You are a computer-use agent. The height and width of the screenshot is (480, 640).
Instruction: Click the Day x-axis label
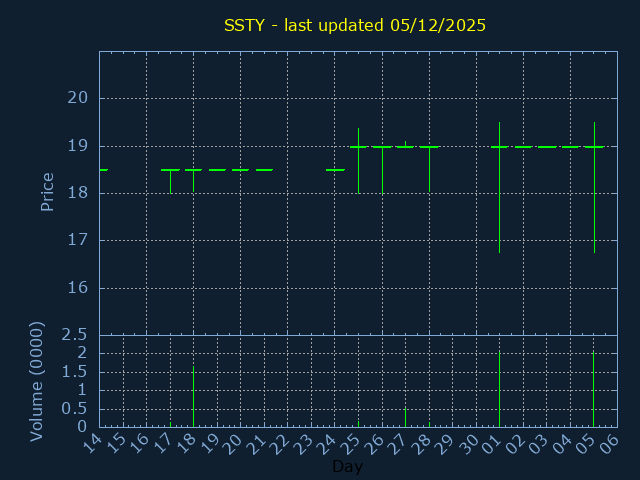pyautogui.click(x=347, y=467)
